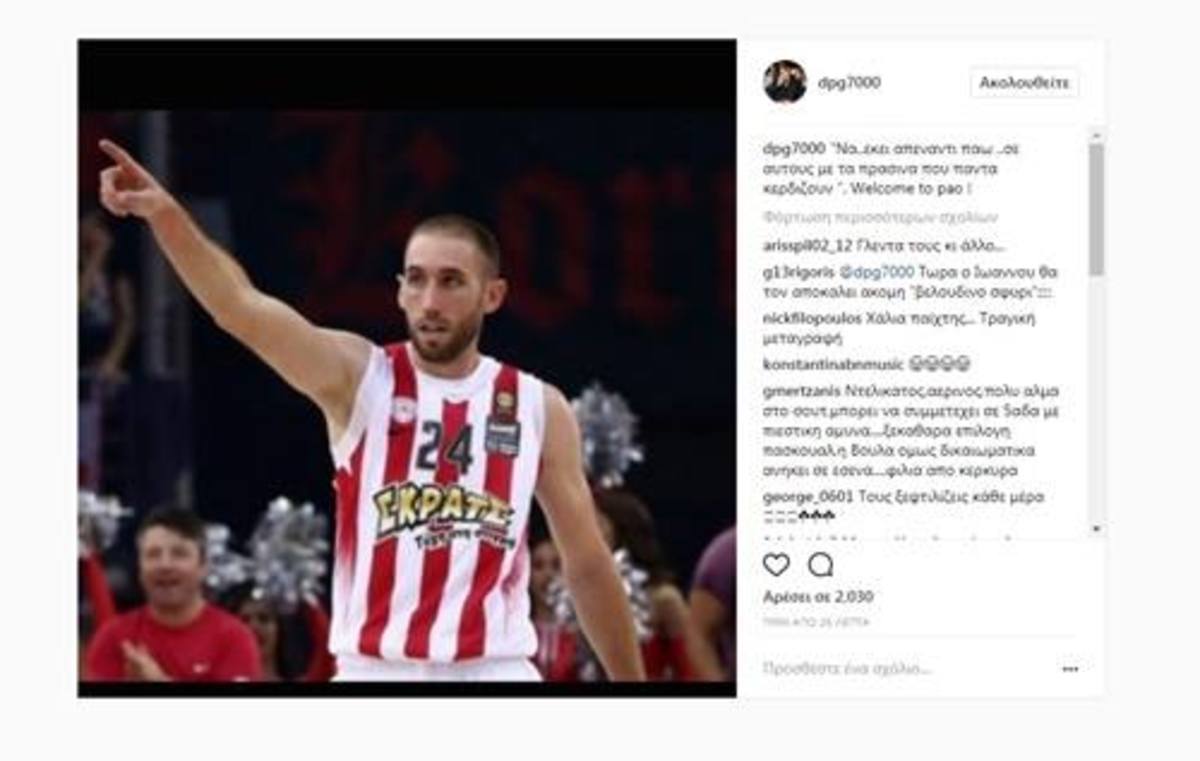The image size is (1200, 761).
Task: Open the three-dots more options menu
Action: tap(1070, 669)
